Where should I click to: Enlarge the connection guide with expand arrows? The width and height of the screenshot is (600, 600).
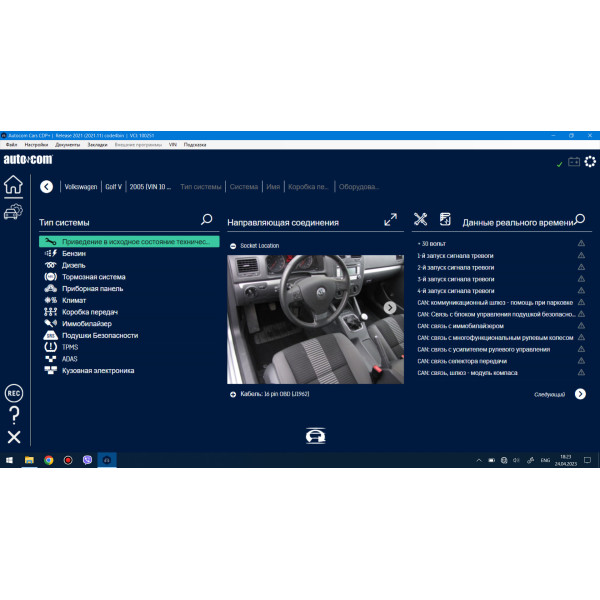[x=391, y=220]
